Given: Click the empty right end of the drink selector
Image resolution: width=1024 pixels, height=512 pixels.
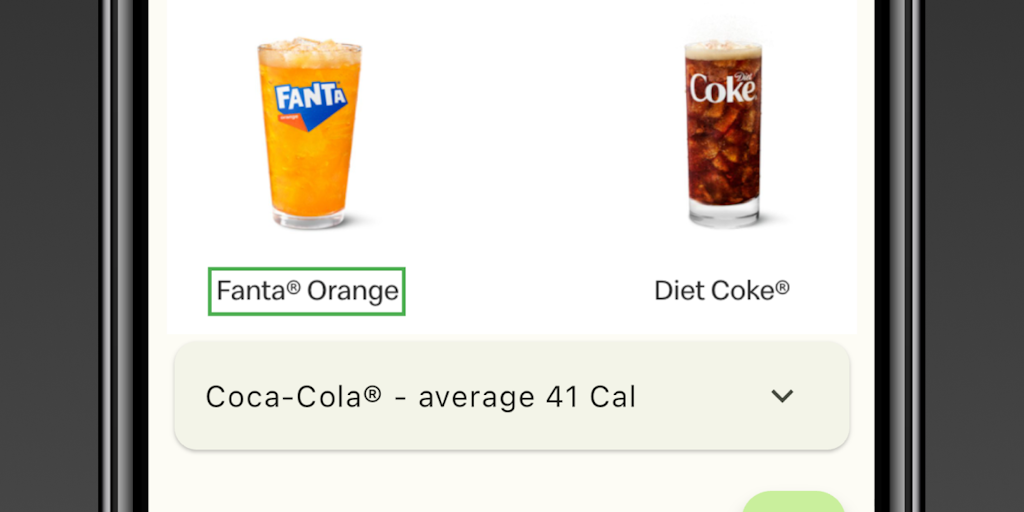Looking at the screenshot, I should click(825, 396).
